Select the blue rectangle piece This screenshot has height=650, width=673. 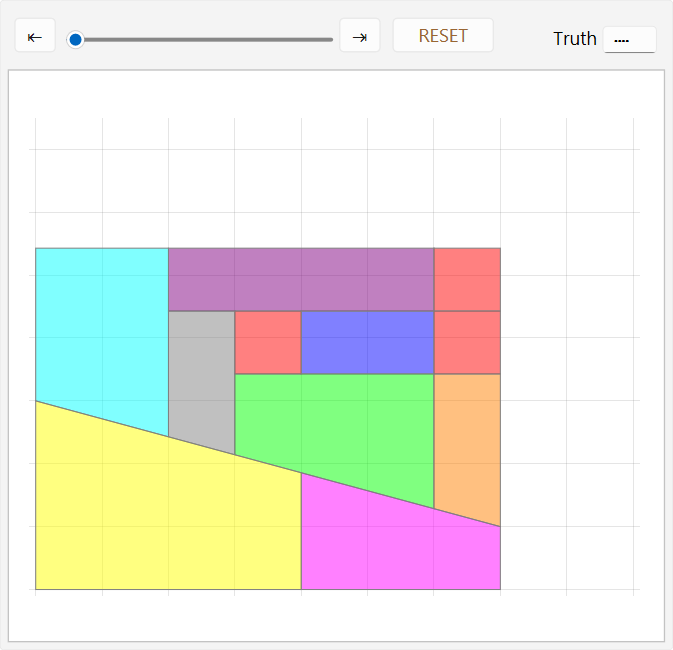click(367, 342)
